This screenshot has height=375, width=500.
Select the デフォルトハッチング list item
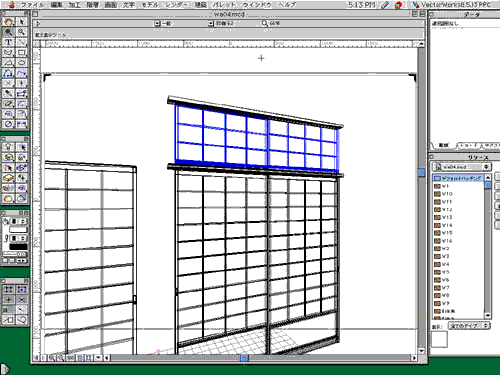click(x=459, y=178)
